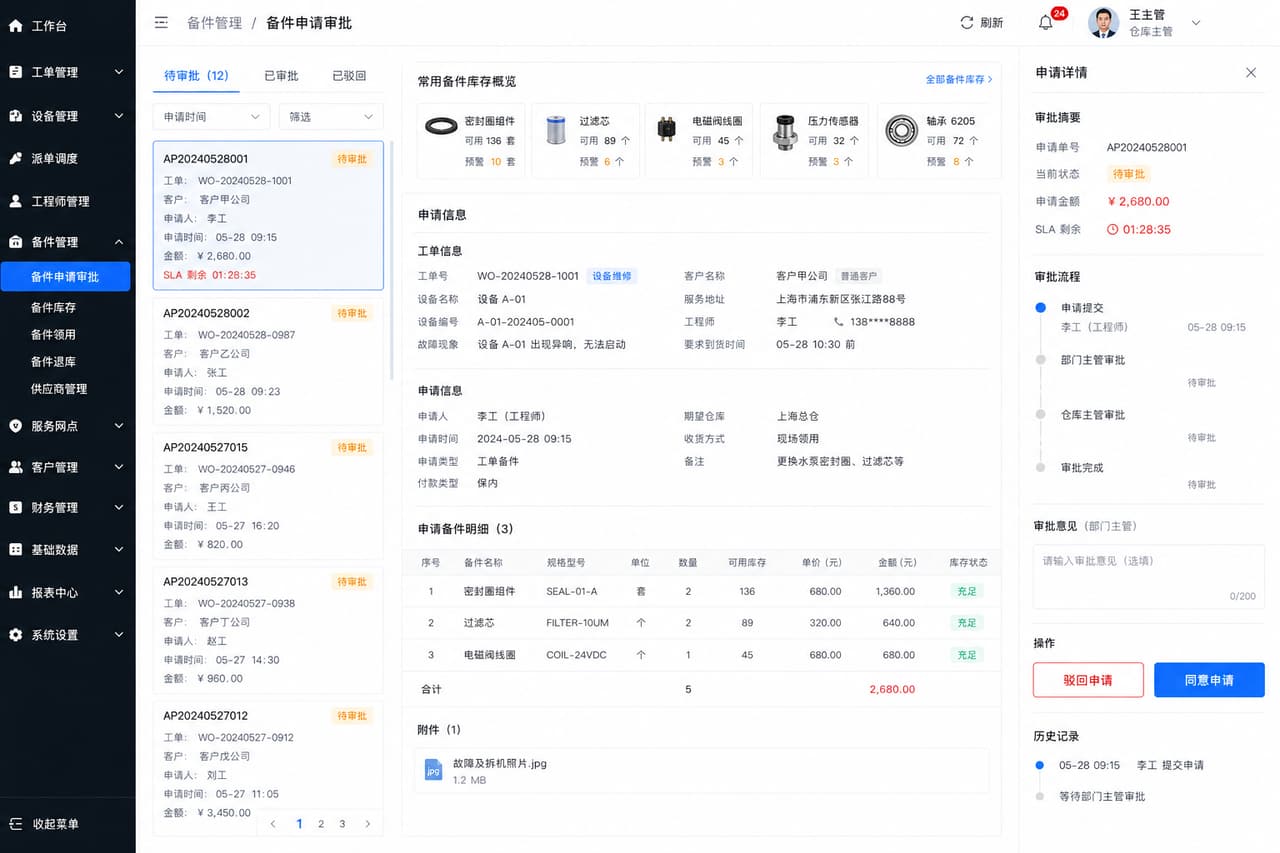
Task: Open the user account dropdown arrow
Action: point(1195,22)
